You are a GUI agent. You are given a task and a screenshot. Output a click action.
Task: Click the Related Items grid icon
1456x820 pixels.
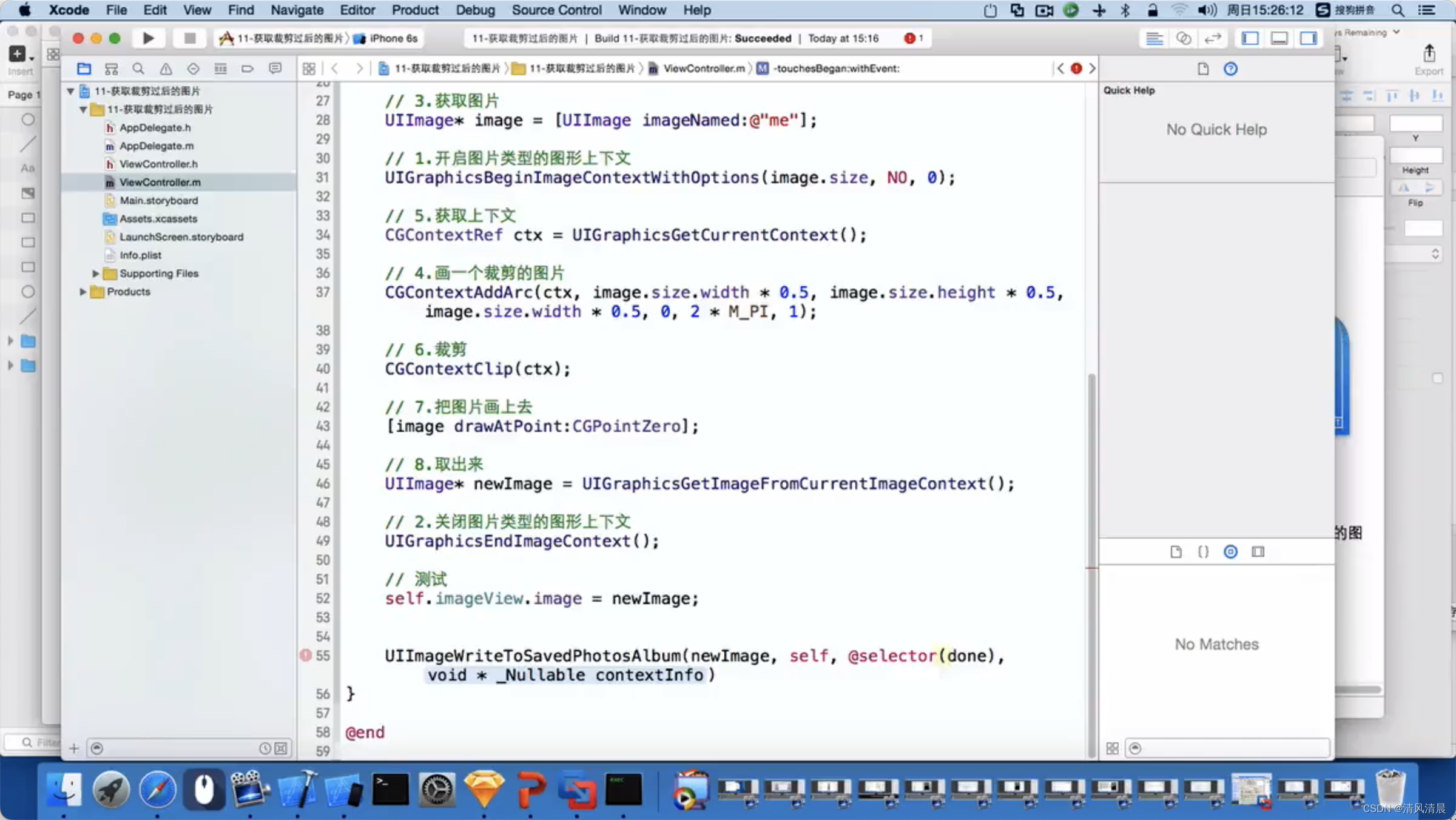tap(309, 69)
